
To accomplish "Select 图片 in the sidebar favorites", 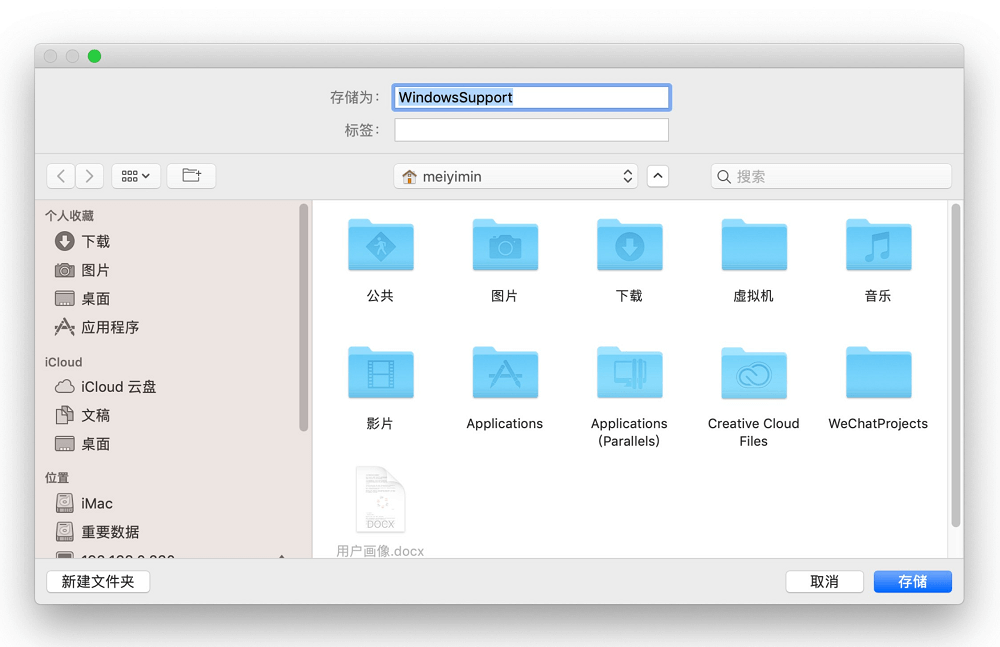I will pos(85,270).
